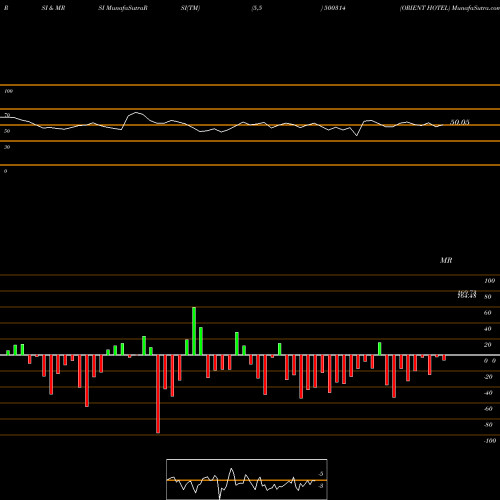
Task: Click the RSI value label 50.05
Action: [460, 122]
